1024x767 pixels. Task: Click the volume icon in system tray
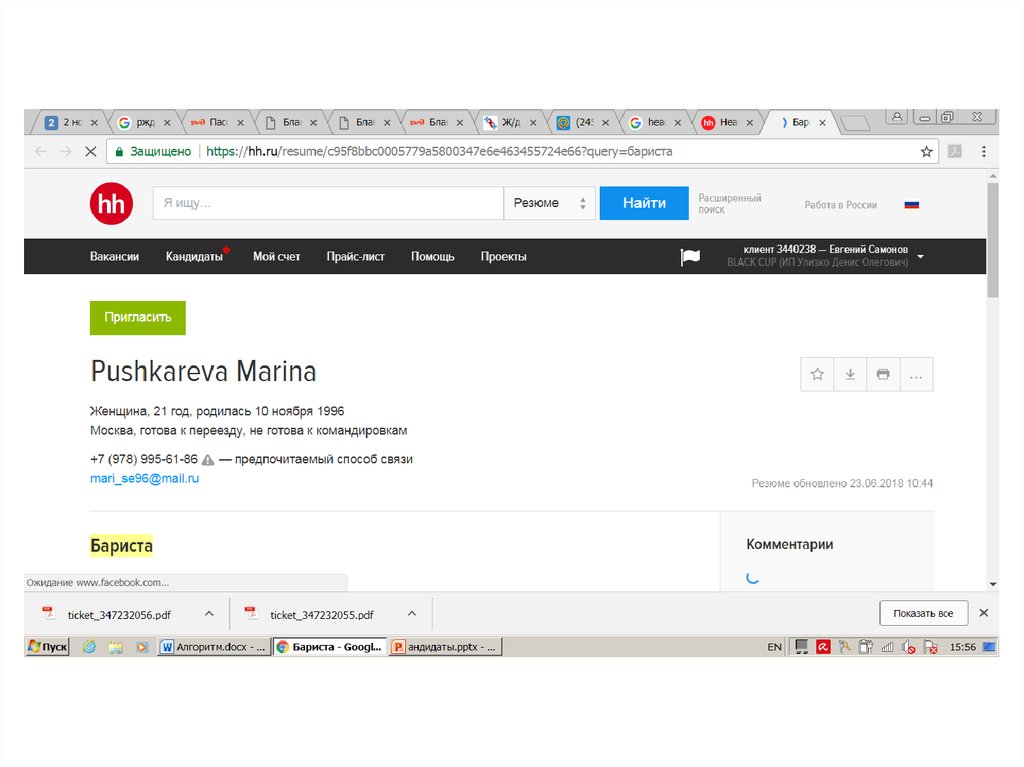pos(908,647)
